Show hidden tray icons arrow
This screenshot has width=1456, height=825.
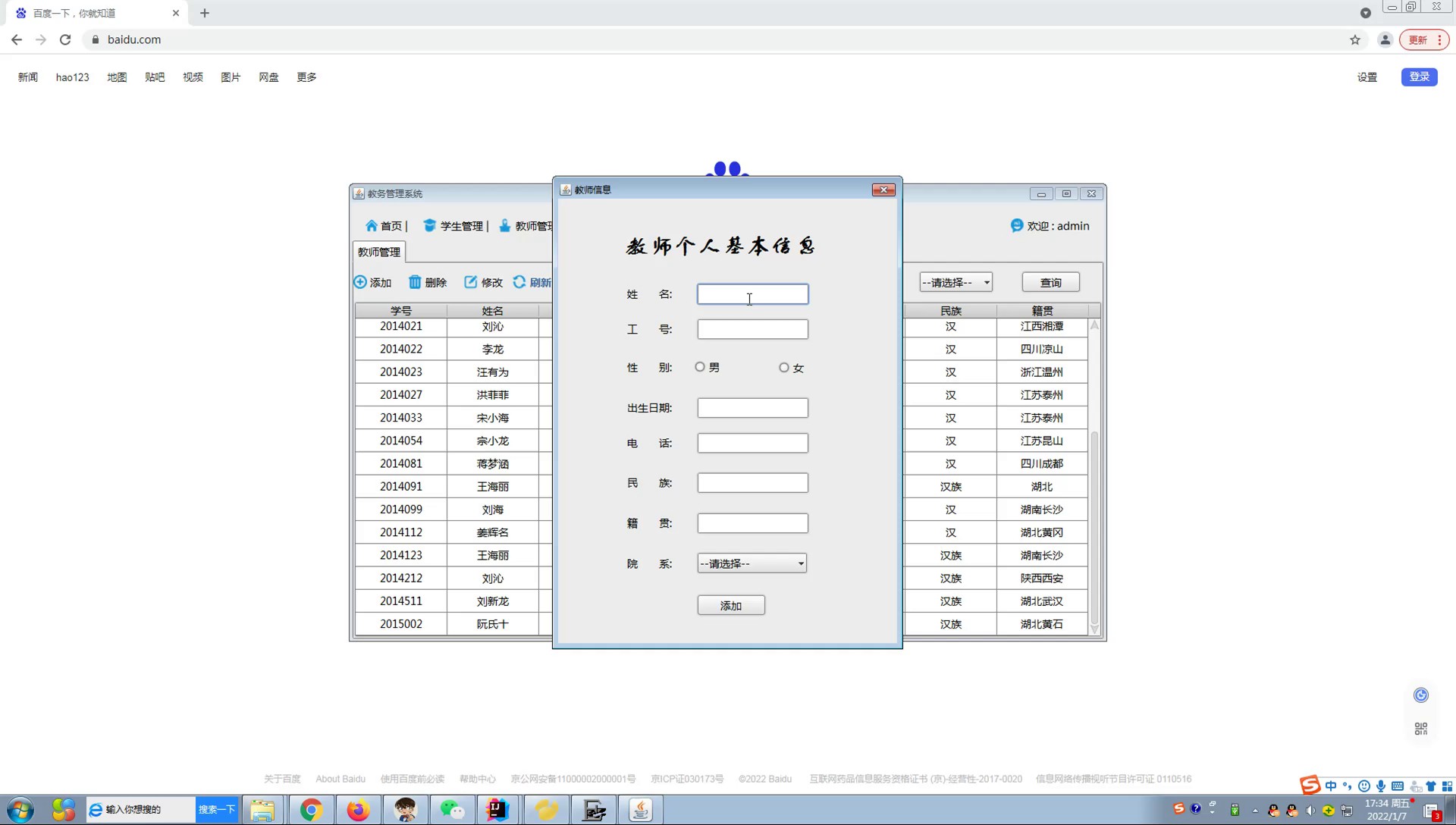[1255, 811]
